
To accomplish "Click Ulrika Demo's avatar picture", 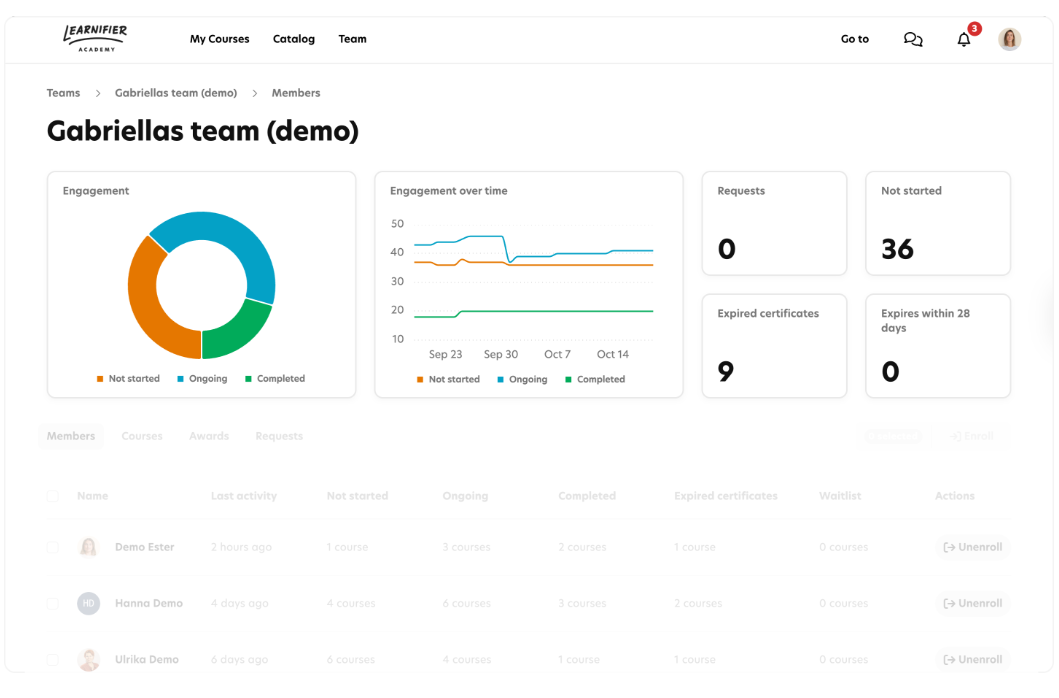I will 89,660.
